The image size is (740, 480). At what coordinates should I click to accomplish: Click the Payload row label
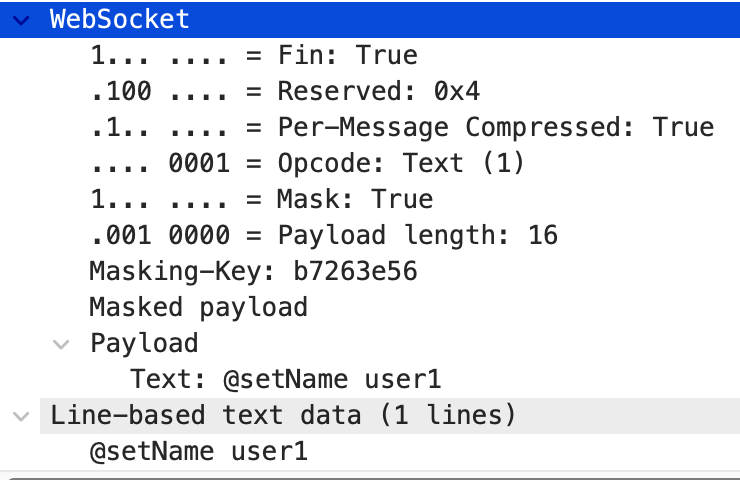click(144, 343)
